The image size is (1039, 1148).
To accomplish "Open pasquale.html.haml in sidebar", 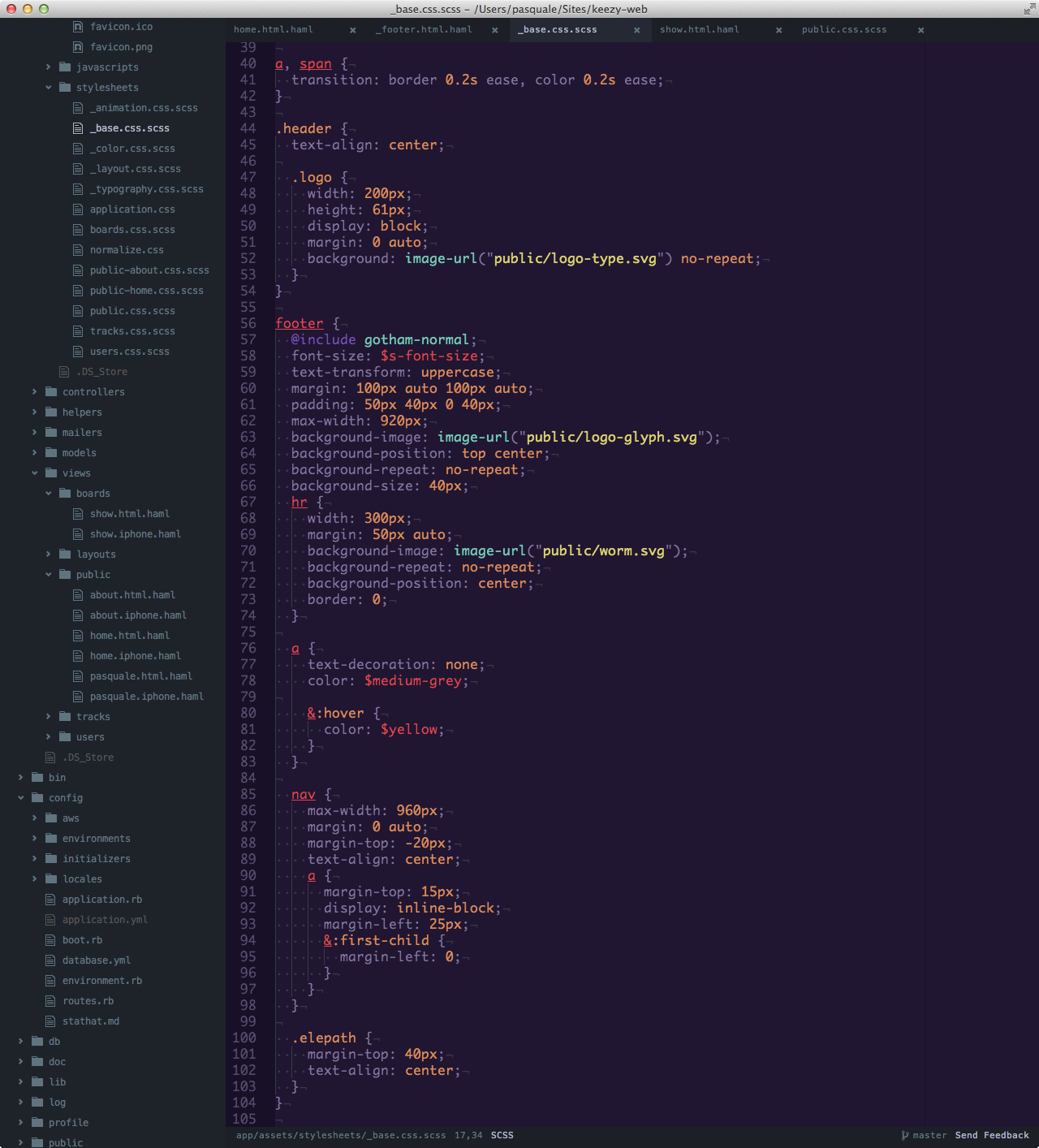I will click(x=141, y=676).
